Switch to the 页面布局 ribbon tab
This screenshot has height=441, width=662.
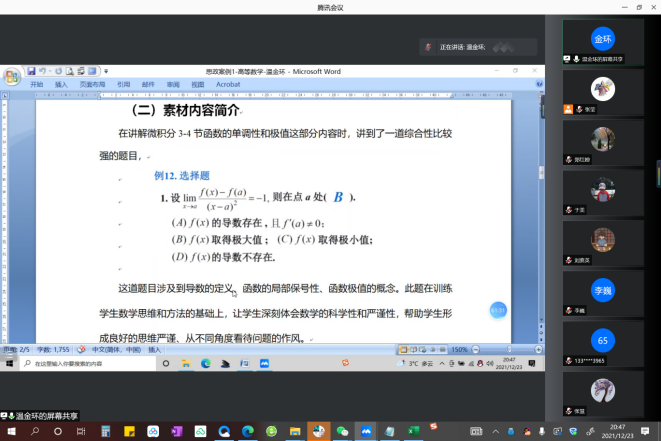(93, 85)
